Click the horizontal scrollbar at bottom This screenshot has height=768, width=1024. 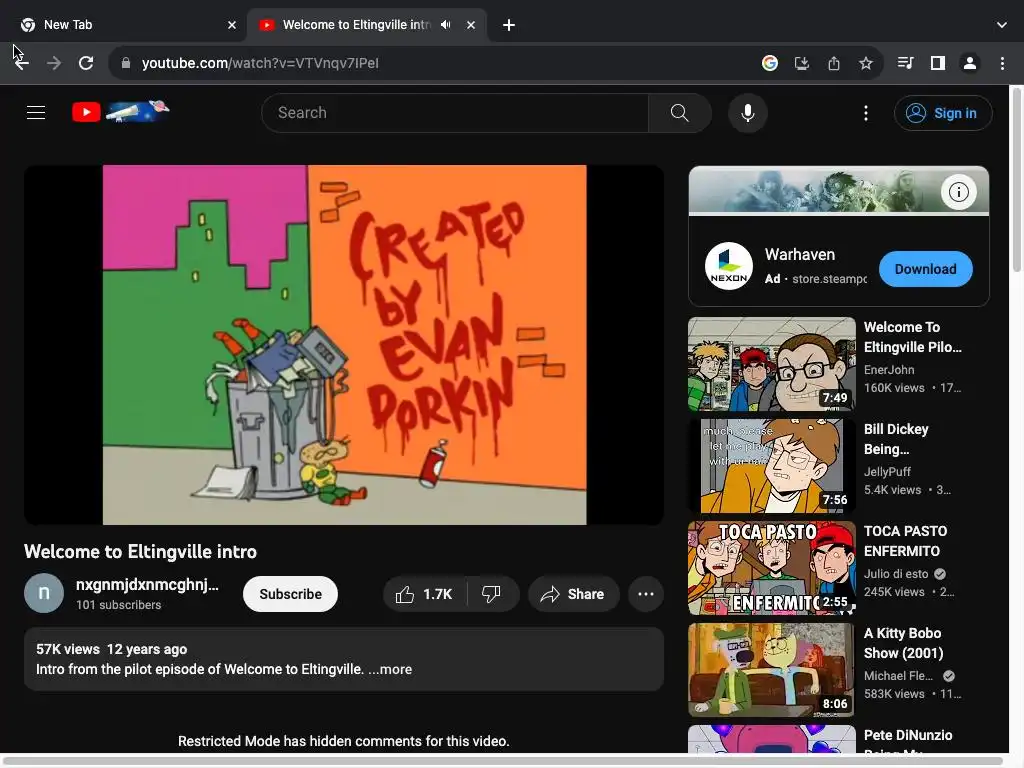[x=503, y=761]
